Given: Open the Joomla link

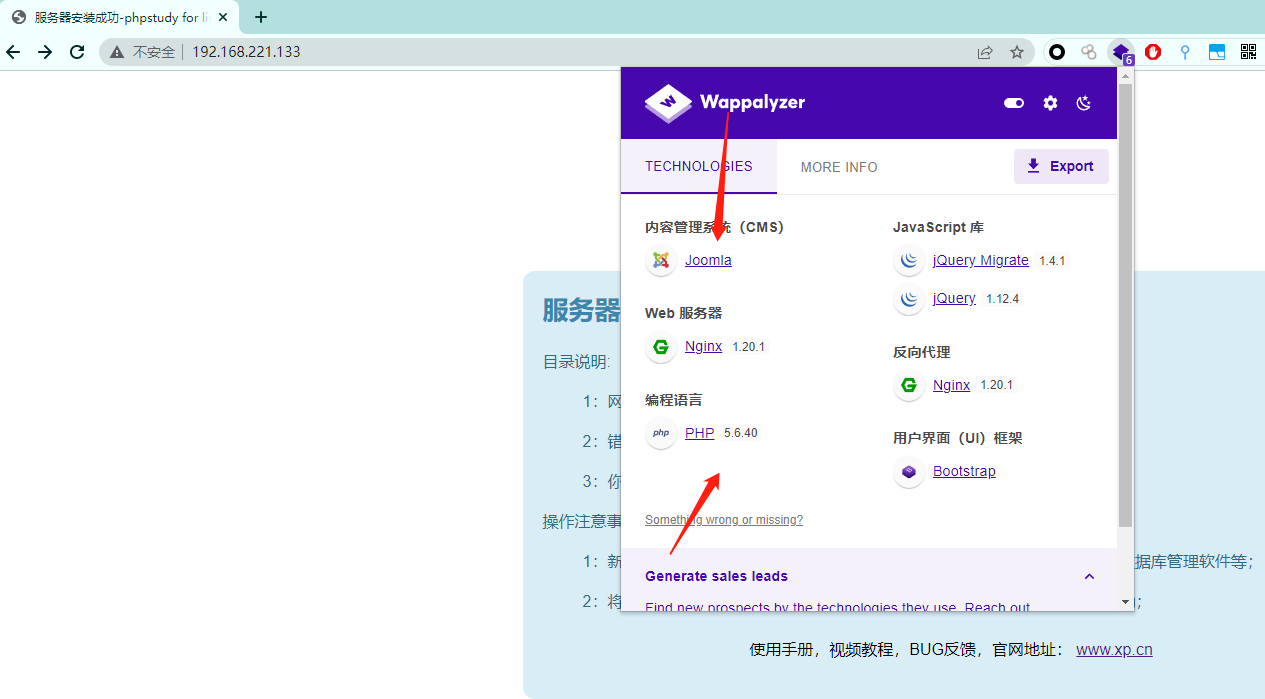Looking at the screenshot, I should point(708,260).
